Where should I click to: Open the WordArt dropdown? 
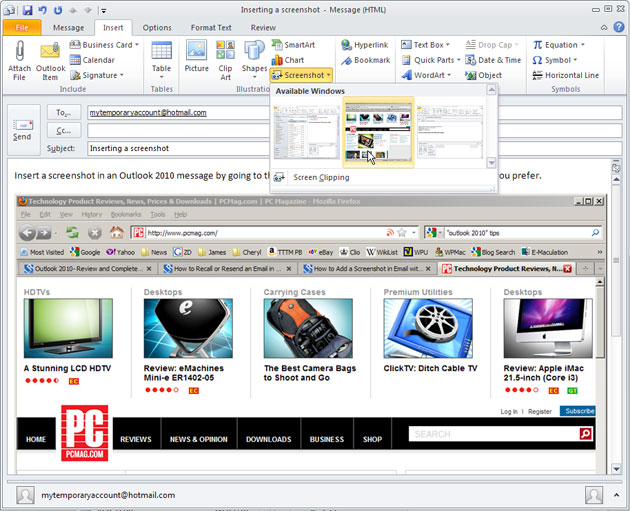click(x=431, y=75)
